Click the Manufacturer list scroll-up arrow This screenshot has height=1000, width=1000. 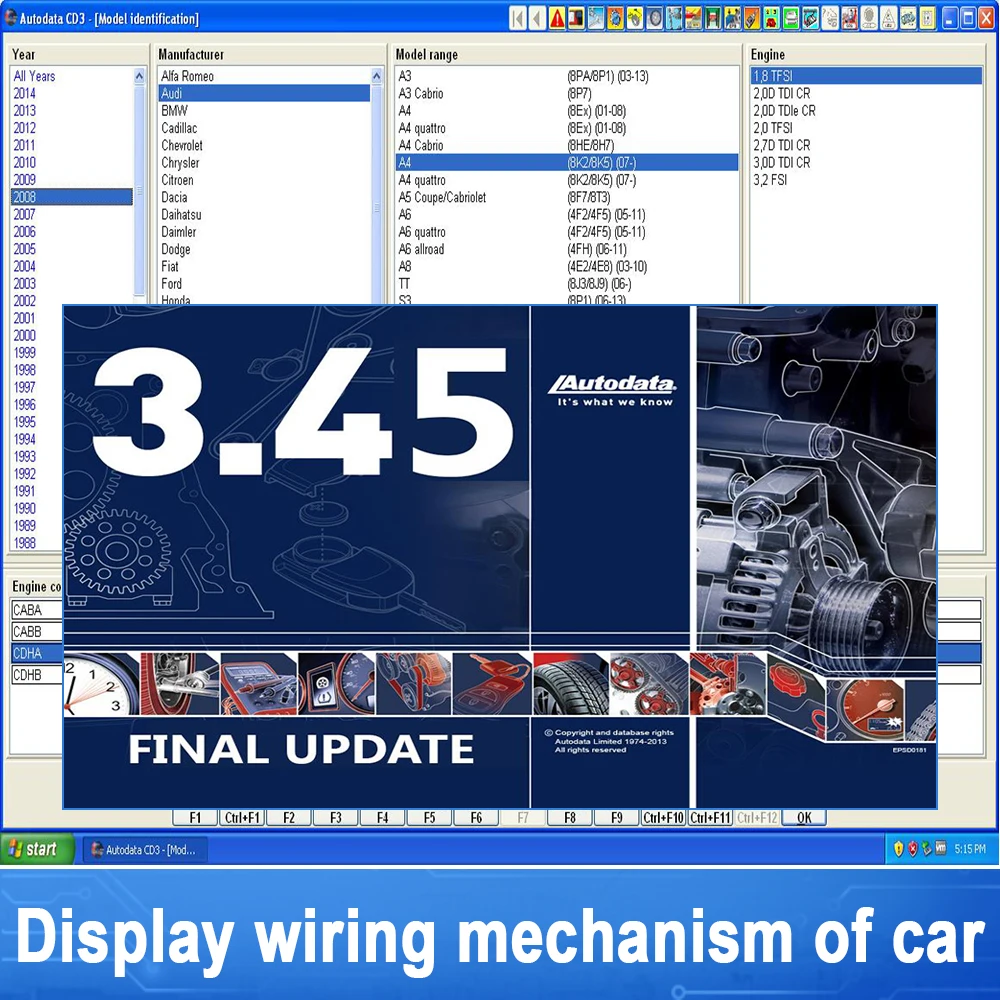pyautogui.click(x=376, y=74)
